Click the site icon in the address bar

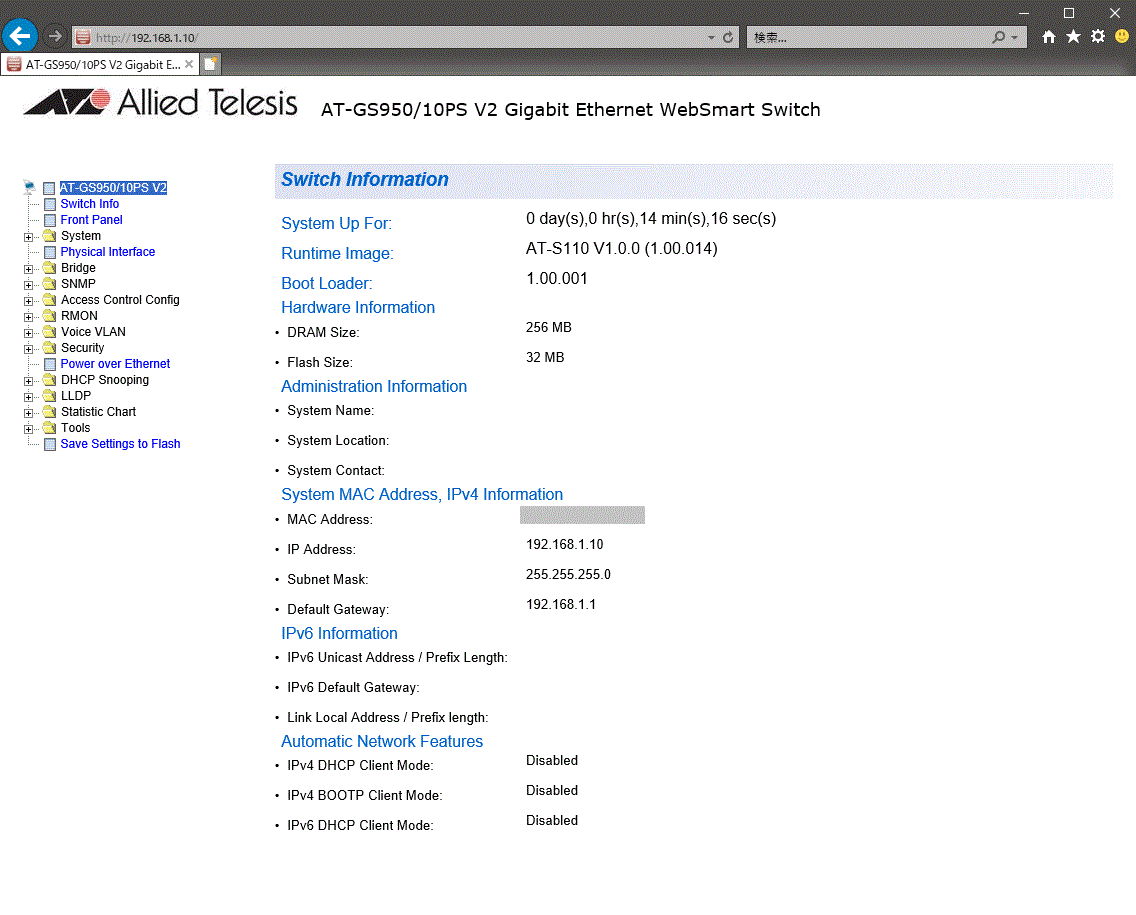[x=83, y=37]
